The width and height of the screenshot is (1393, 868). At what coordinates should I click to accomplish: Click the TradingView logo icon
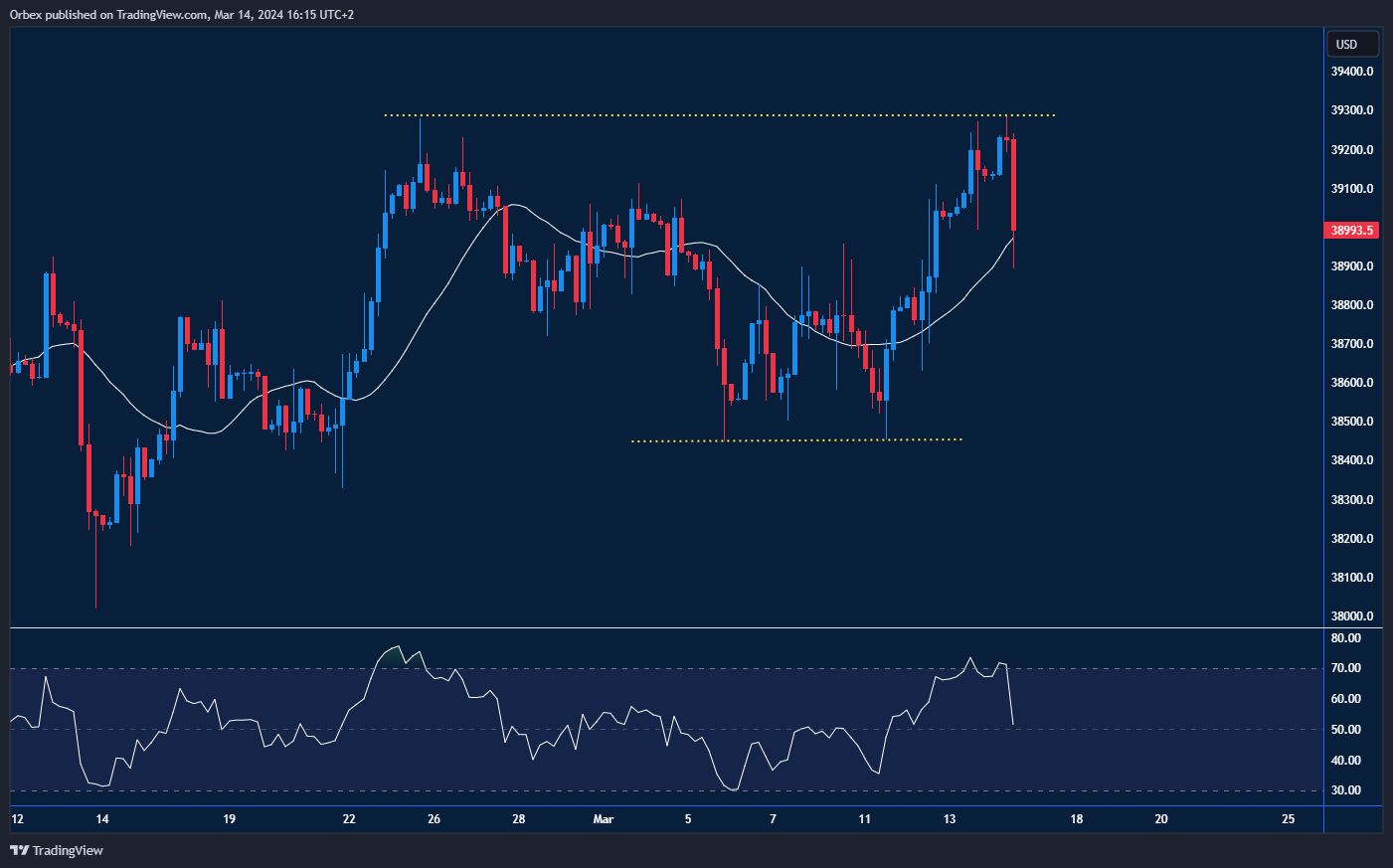19,850
